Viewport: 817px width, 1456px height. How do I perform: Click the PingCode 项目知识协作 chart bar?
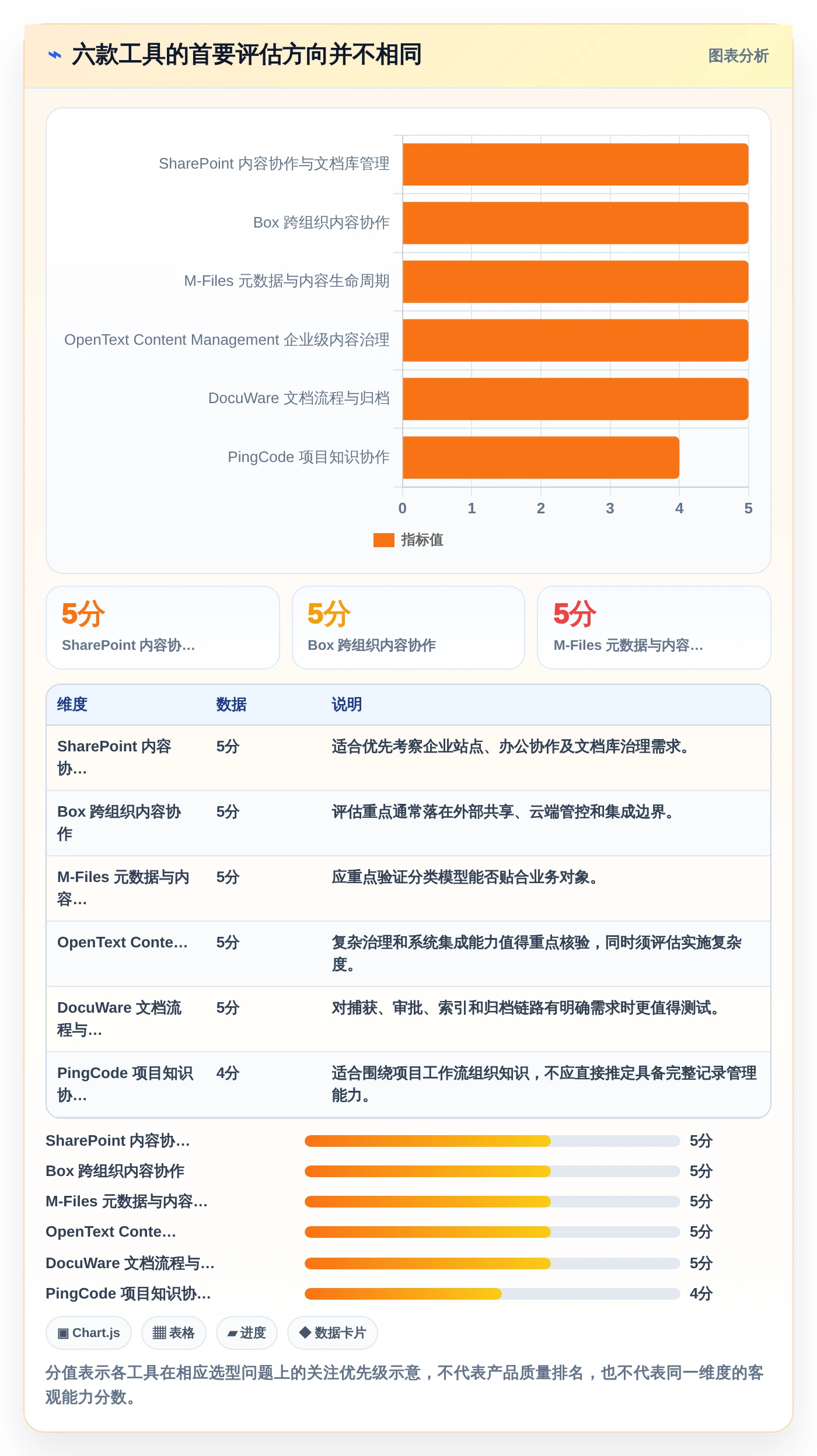tap(541, 457)
